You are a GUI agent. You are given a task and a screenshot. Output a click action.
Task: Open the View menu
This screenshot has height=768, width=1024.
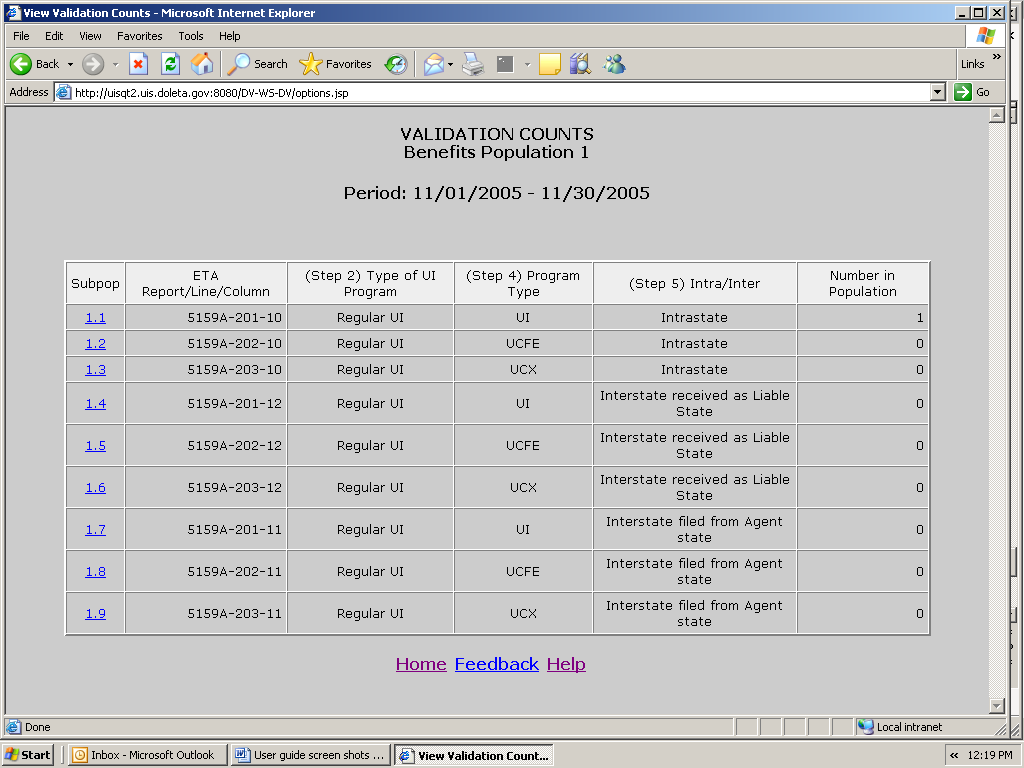[x=90, y=36]
